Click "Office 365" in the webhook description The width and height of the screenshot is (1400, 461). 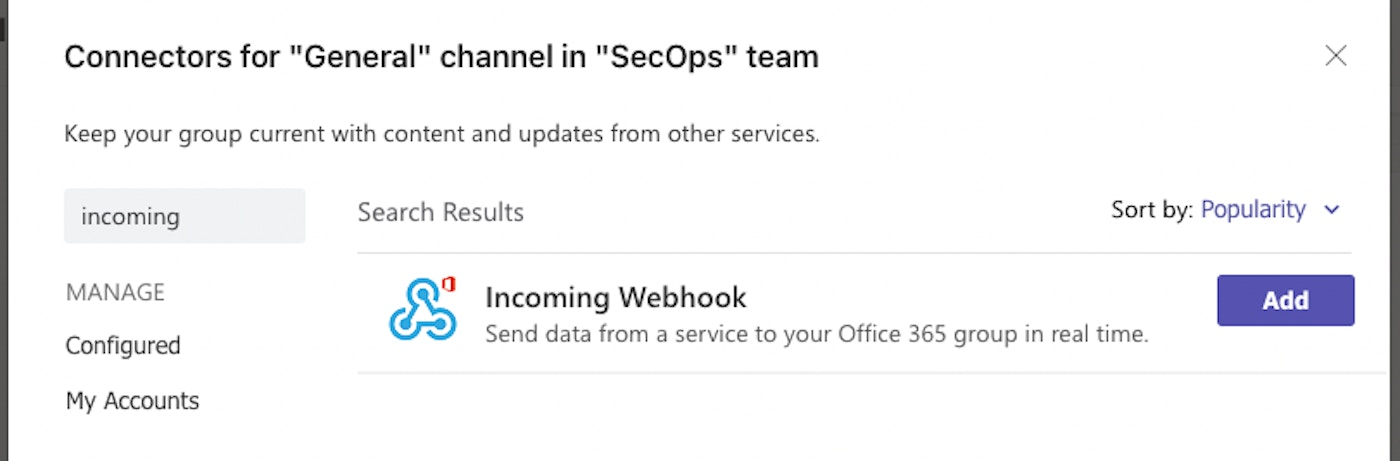(x=925, y=334)
